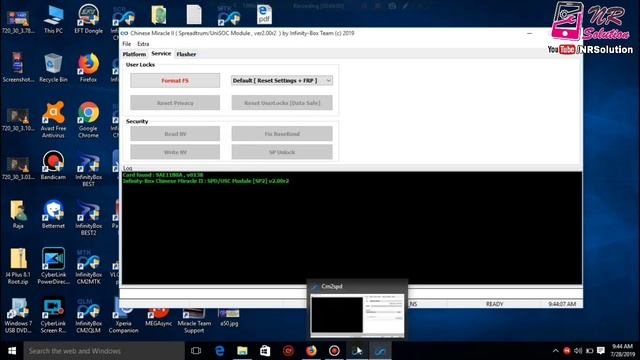Launch Google Chrome desktop shortcut

[89, 120]
